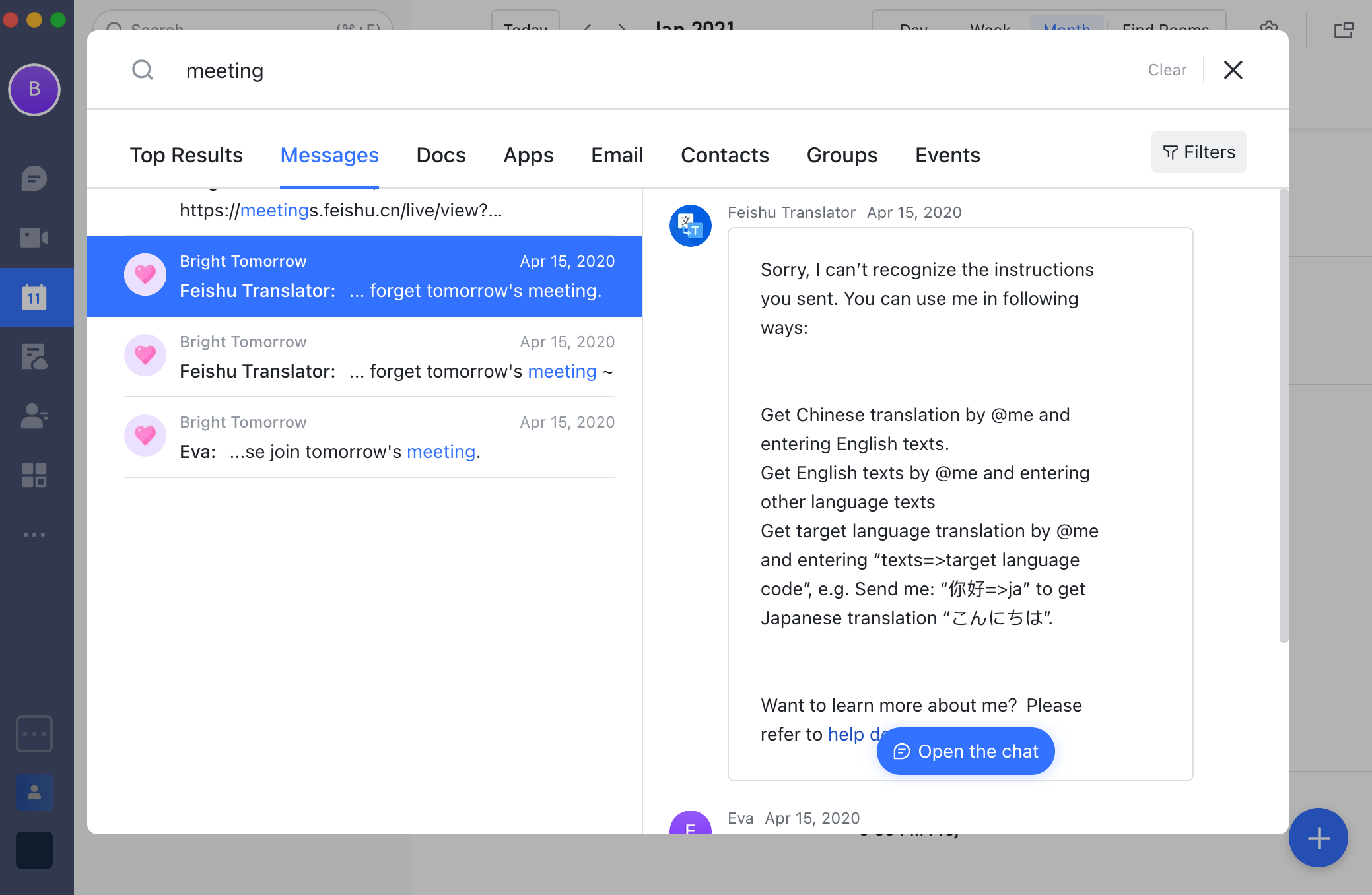Switch to Events tab
Image resolution: width=1372 pixels, height=895 pixels.
(948, 155)
